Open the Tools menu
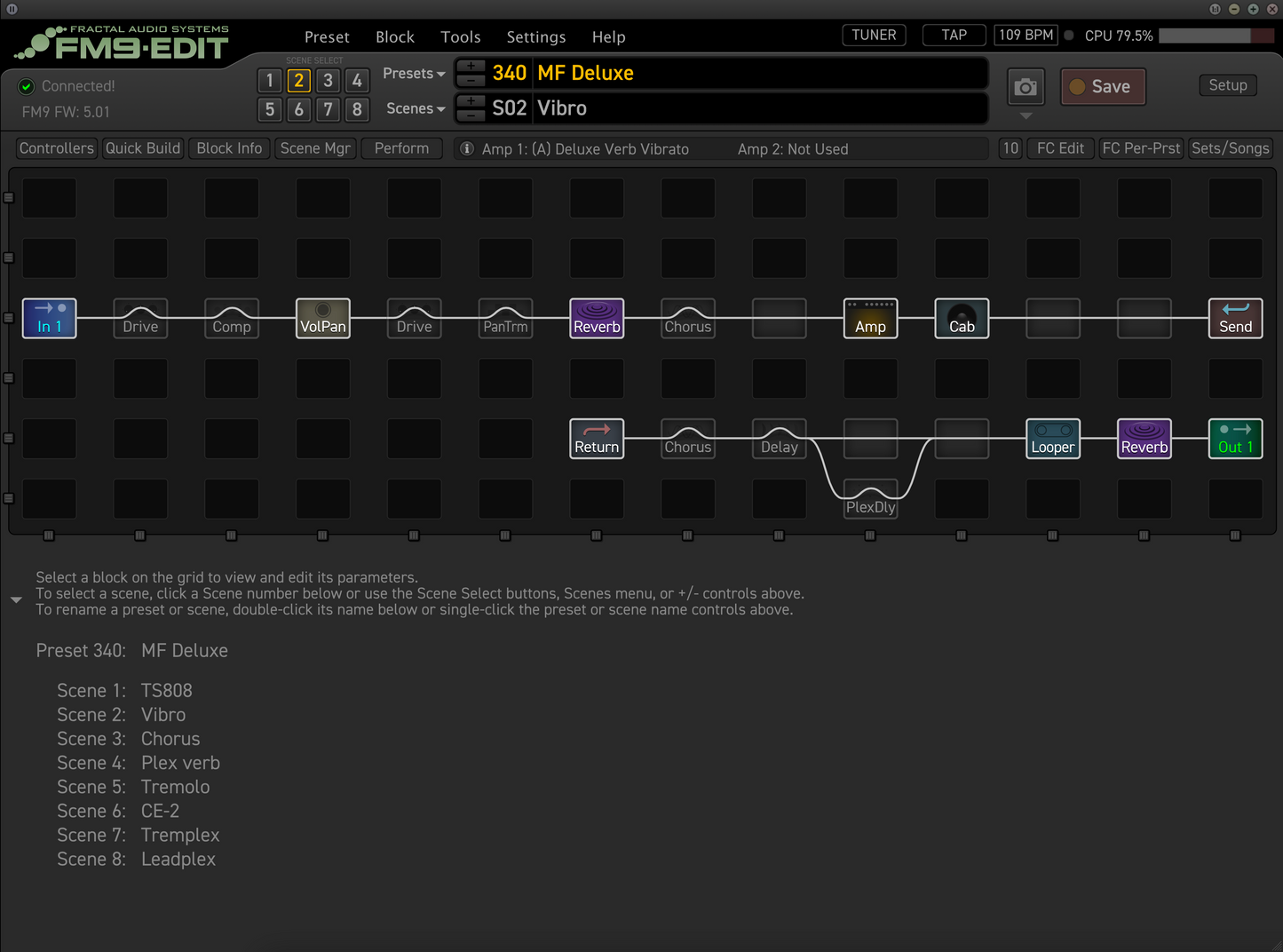 [x=461, y=37]
